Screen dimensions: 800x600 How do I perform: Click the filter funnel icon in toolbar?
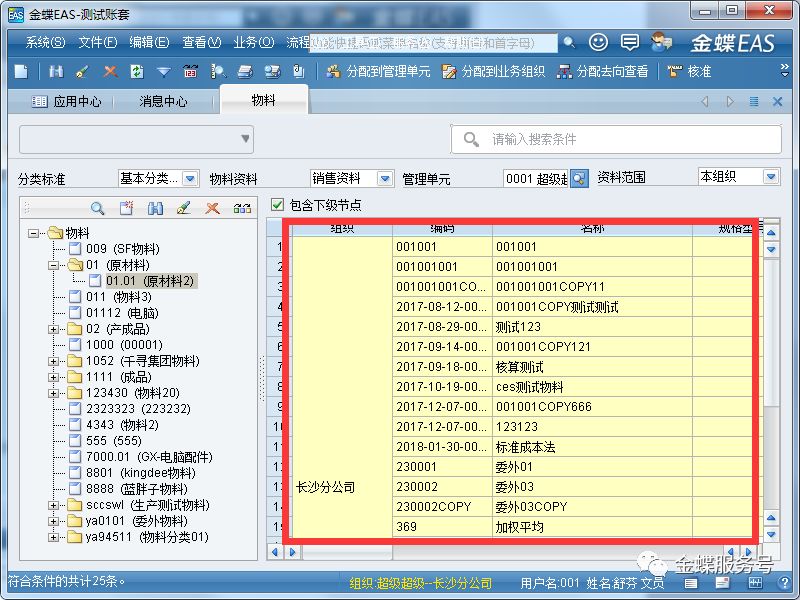coord(163,71)
